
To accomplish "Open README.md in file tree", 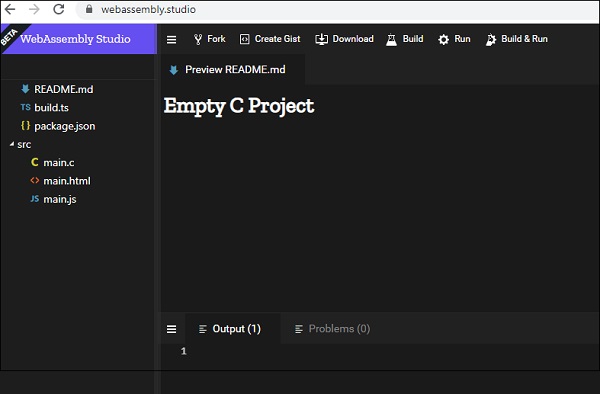I will [x=57, y=89].
